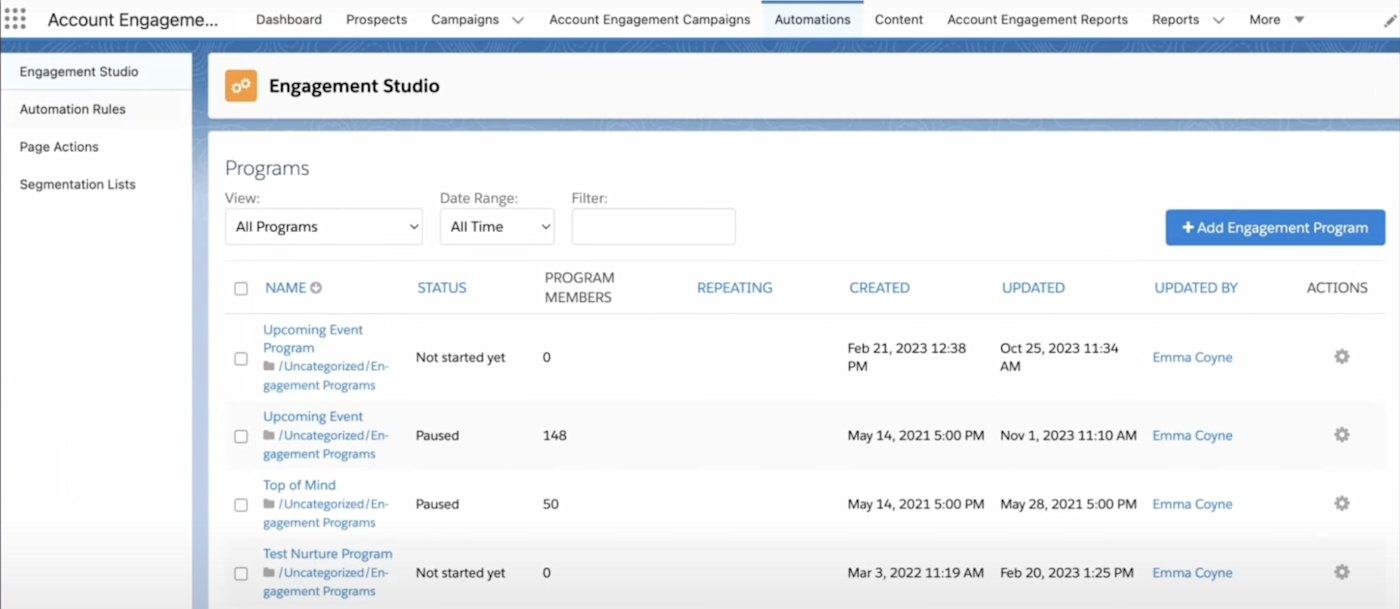Click the Nov 1, 2023 11:10 AM date

coord(1068,435)
